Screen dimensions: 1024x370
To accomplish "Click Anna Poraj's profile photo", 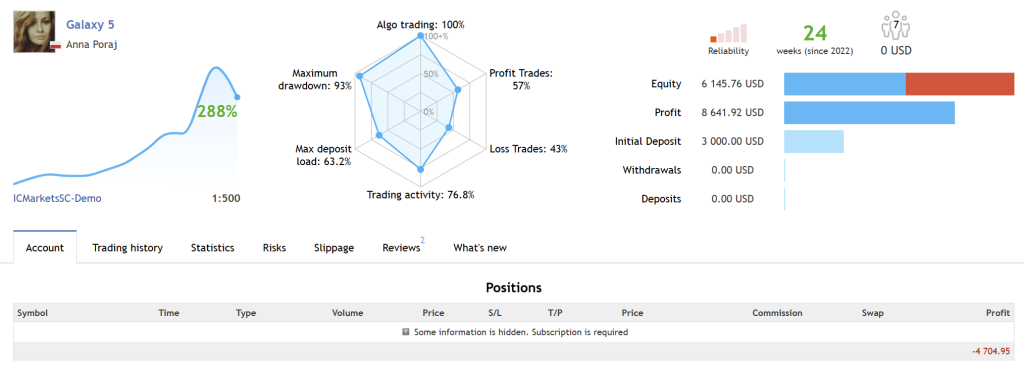I will click(x=33, y=33).
